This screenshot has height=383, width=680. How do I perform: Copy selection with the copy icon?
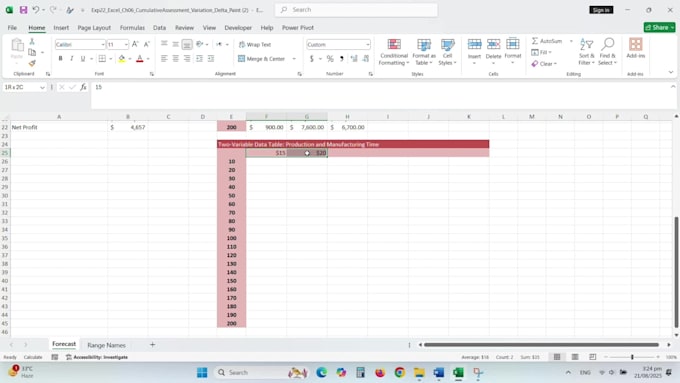pyautogui.click(x=32, y=52)
